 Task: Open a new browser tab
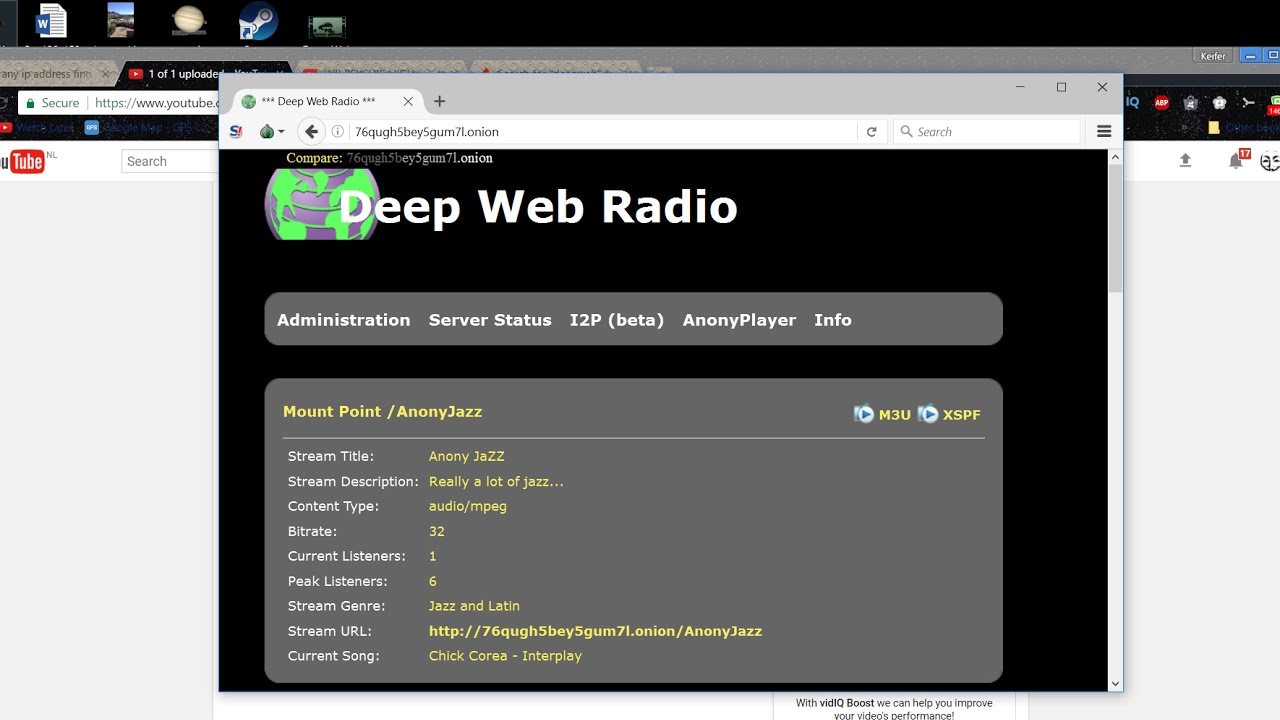(x=439, y=101)
